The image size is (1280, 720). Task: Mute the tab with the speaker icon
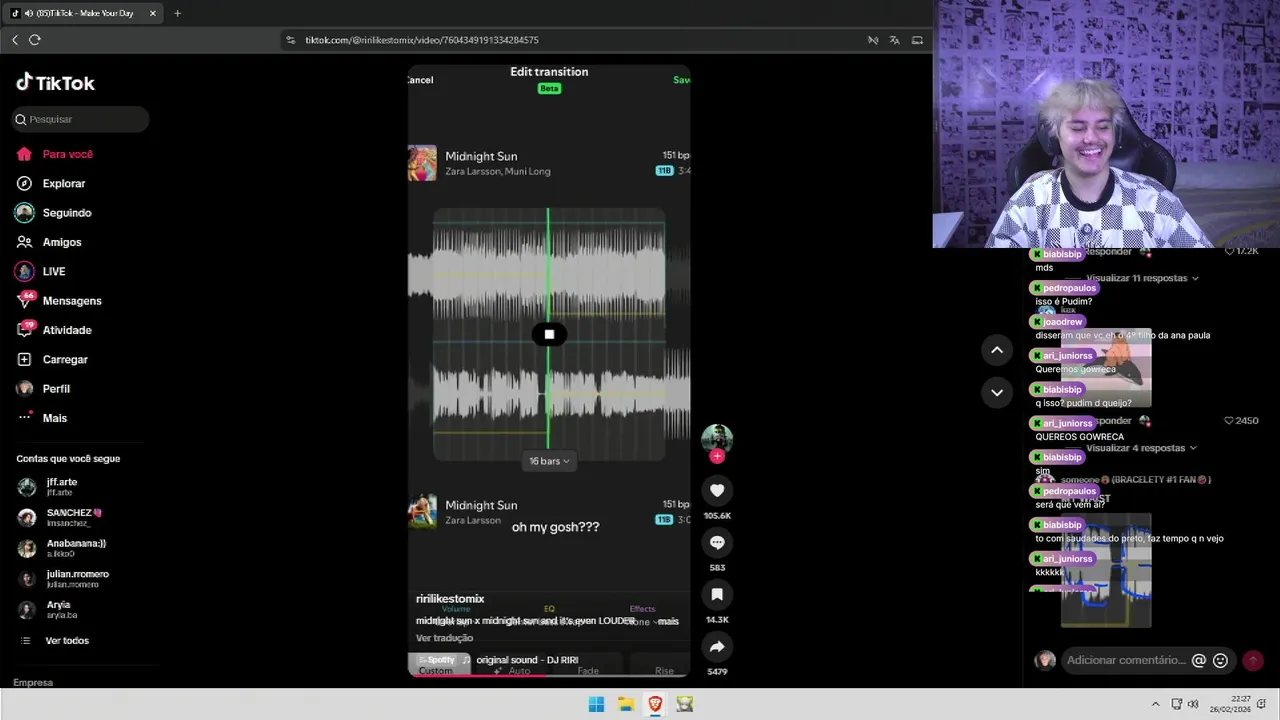tap(27, 13)
